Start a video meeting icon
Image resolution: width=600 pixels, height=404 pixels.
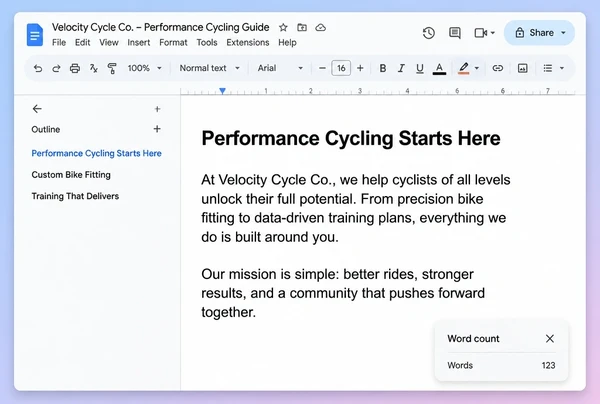pos(481,33)
